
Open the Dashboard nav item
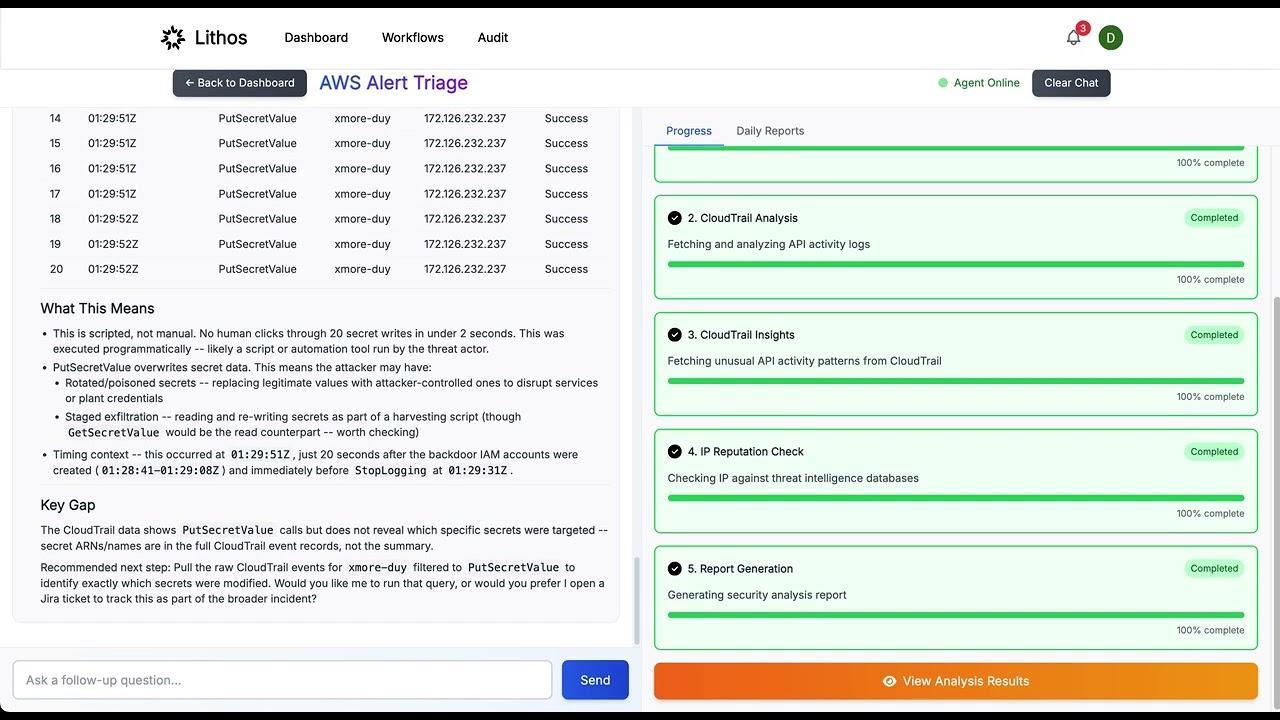pyautogui.click(x=316, y=38)
